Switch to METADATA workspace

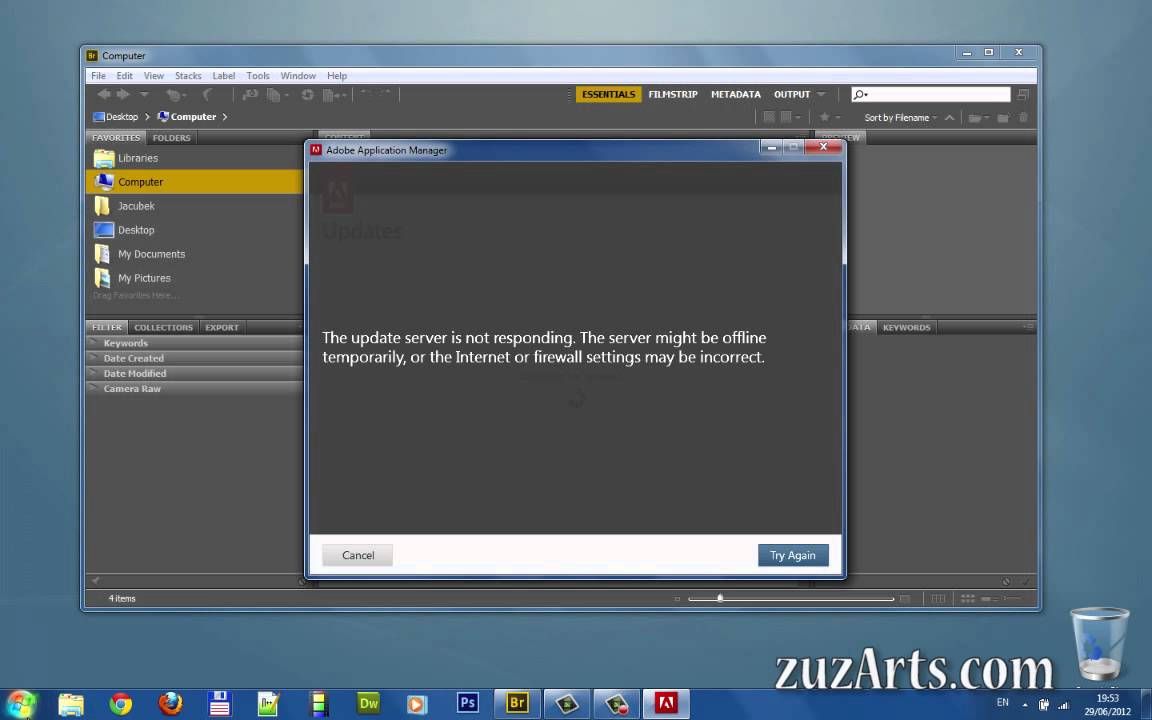(x=735, y=94)
